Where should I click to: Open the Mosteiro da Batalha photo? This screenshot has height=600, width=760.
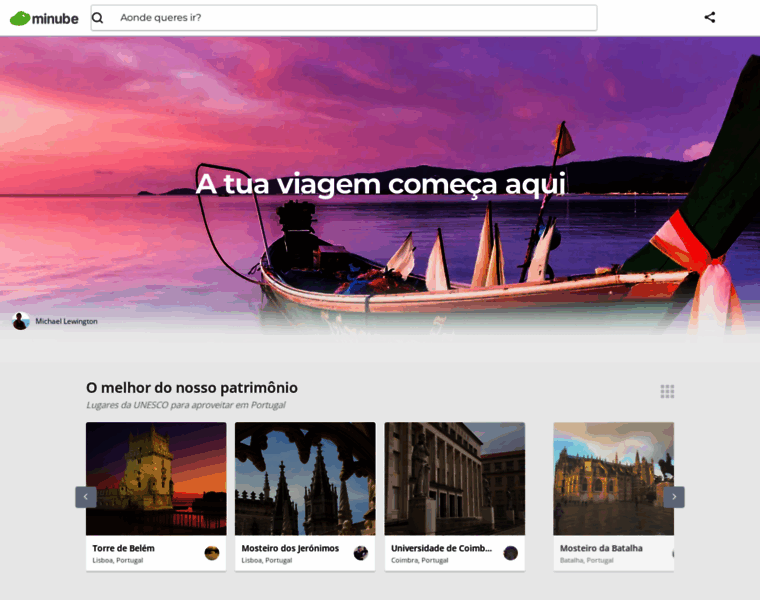point(614,479)
